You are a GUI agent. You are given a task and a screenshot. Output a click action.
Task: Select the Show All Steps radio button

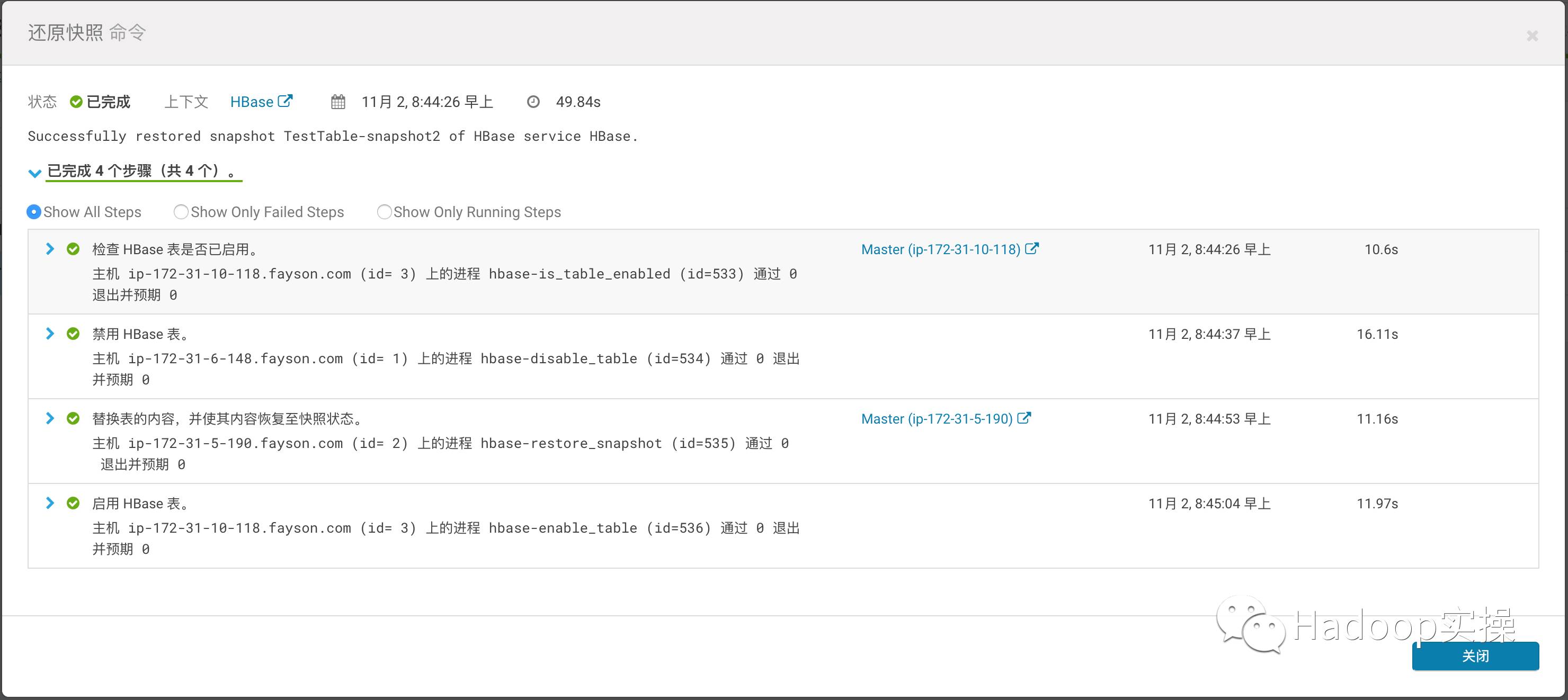click(x=34, y=212)
